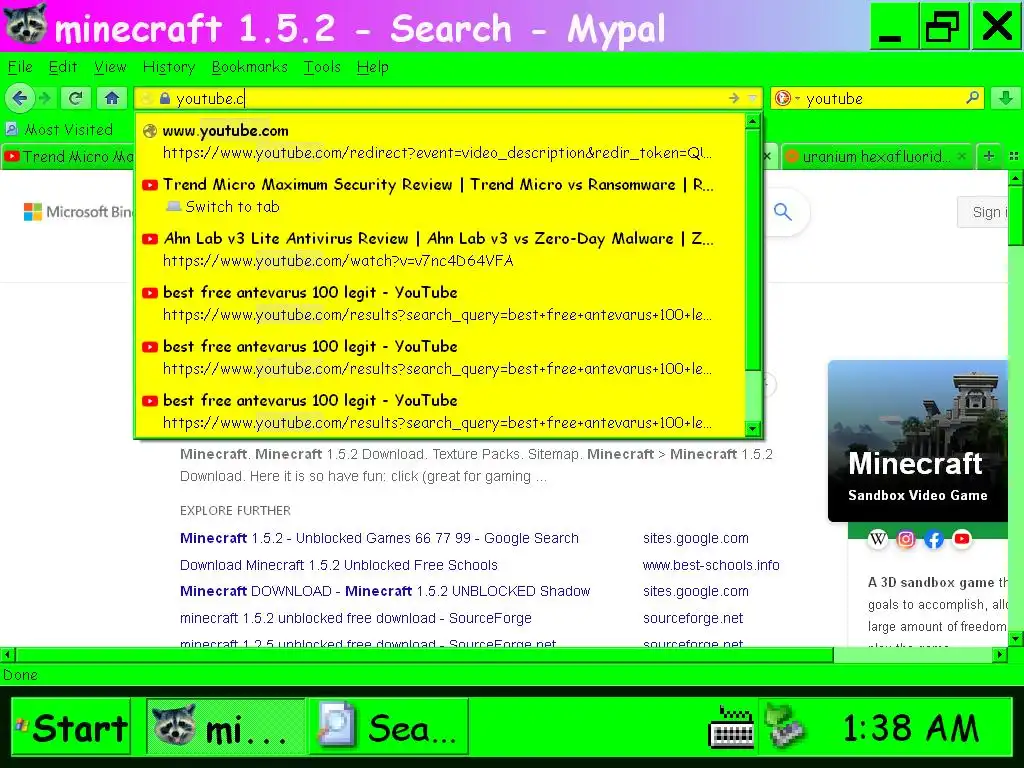
Task: Open the Home page button
Action: coord(112,99)
